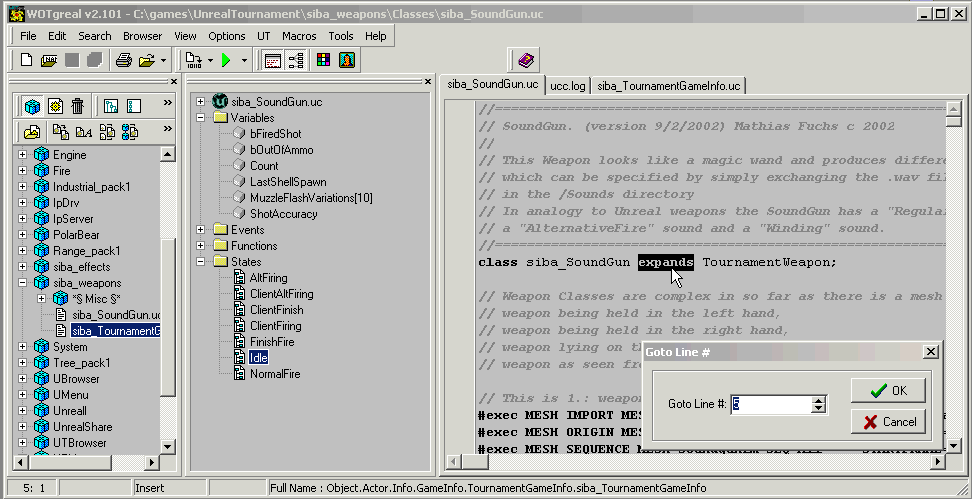Click the New file toolbar icon
This screenshot has height=499, width=972.
pos(26,61)
